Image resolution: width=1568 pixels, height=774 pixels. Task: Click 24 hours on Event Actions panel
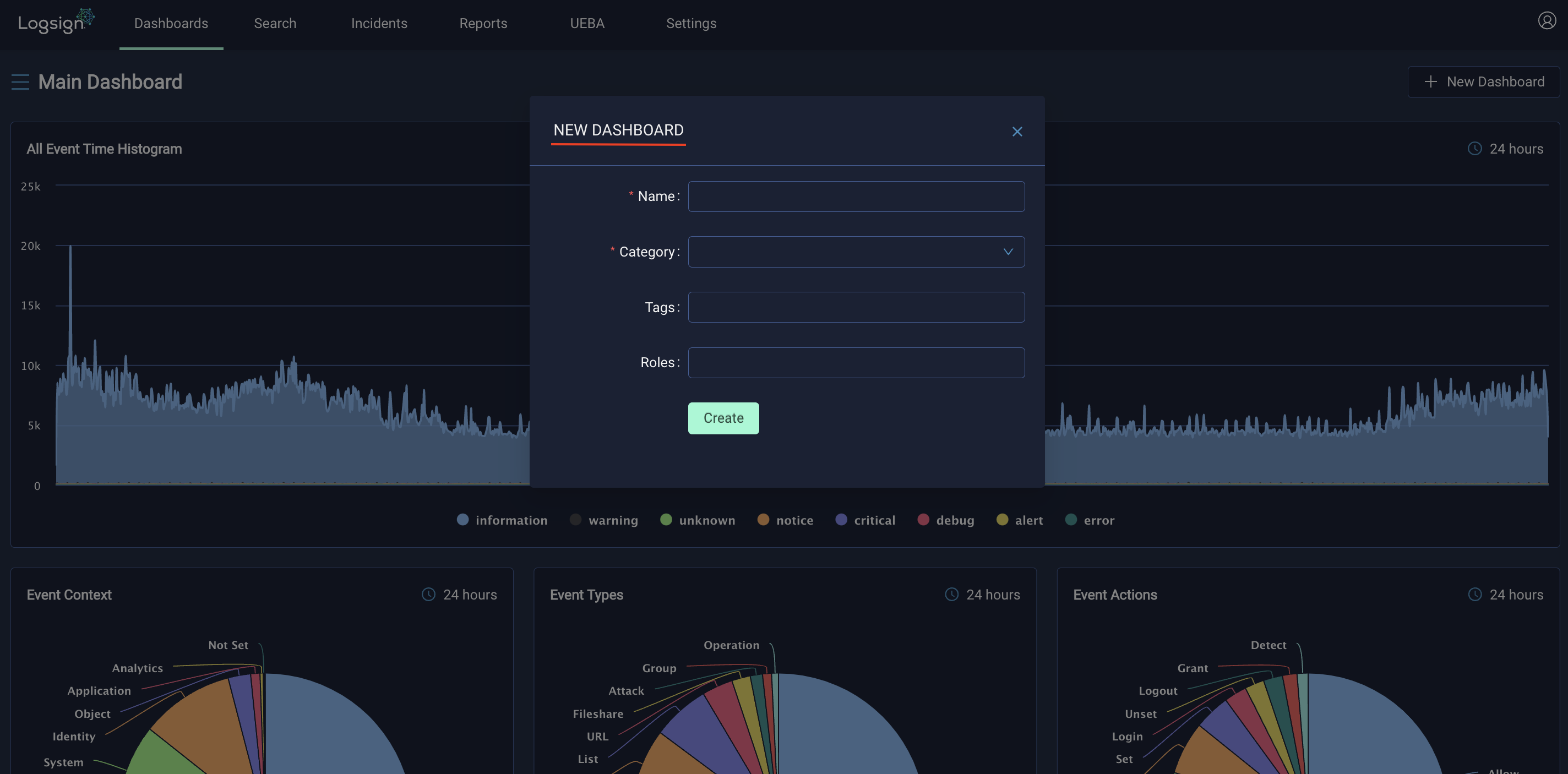point(1516,595)
